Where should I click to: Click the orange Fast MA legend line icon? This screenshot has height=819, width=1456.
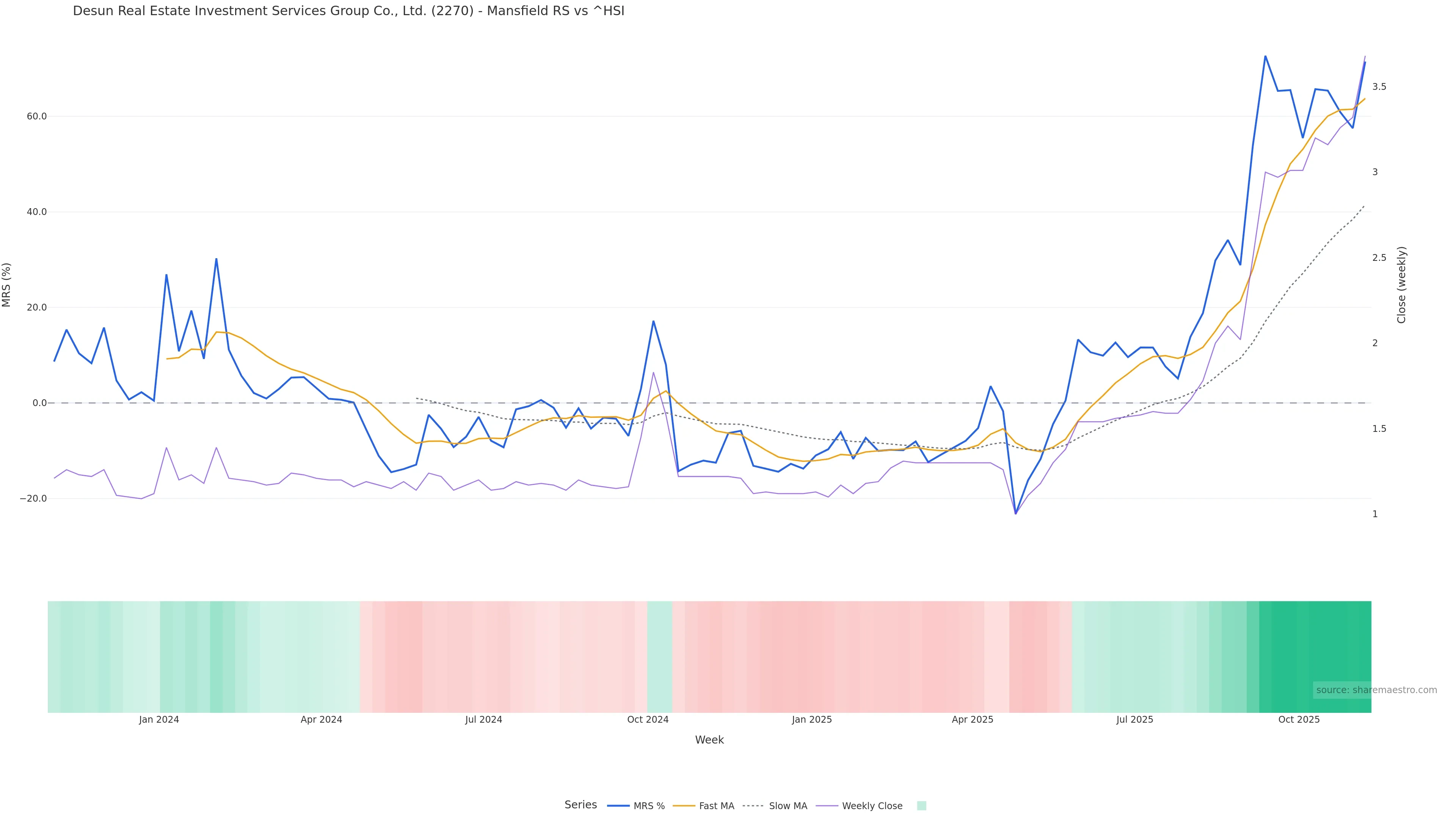pos(684,806)
